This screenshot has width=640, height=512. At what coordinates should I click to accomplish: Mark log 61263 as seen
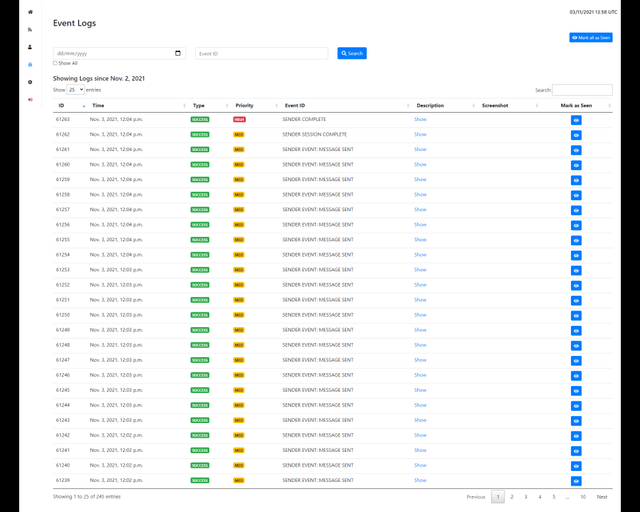point(576,120)
